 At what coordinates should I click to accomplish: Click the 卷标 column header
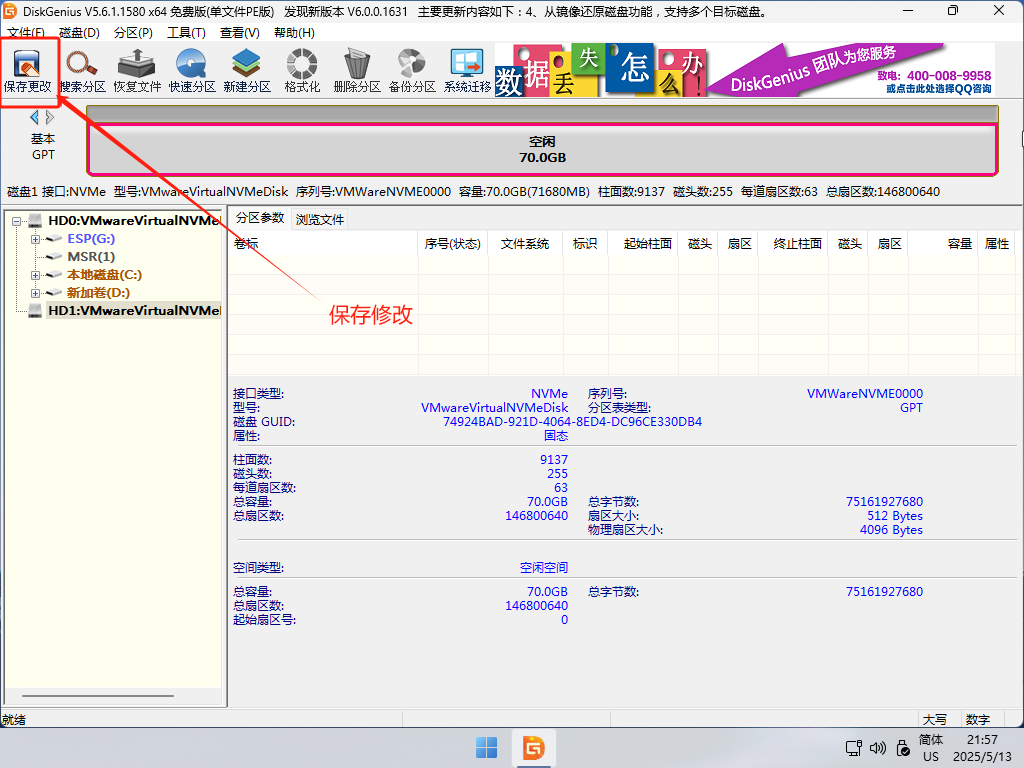(x=323, y=244)
